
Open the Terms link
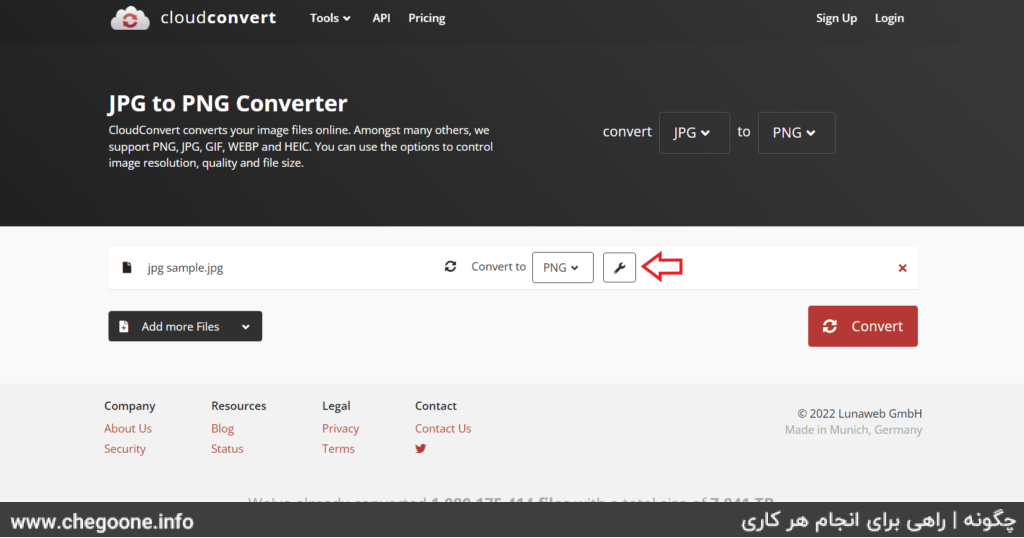click(x=338, y=449)
